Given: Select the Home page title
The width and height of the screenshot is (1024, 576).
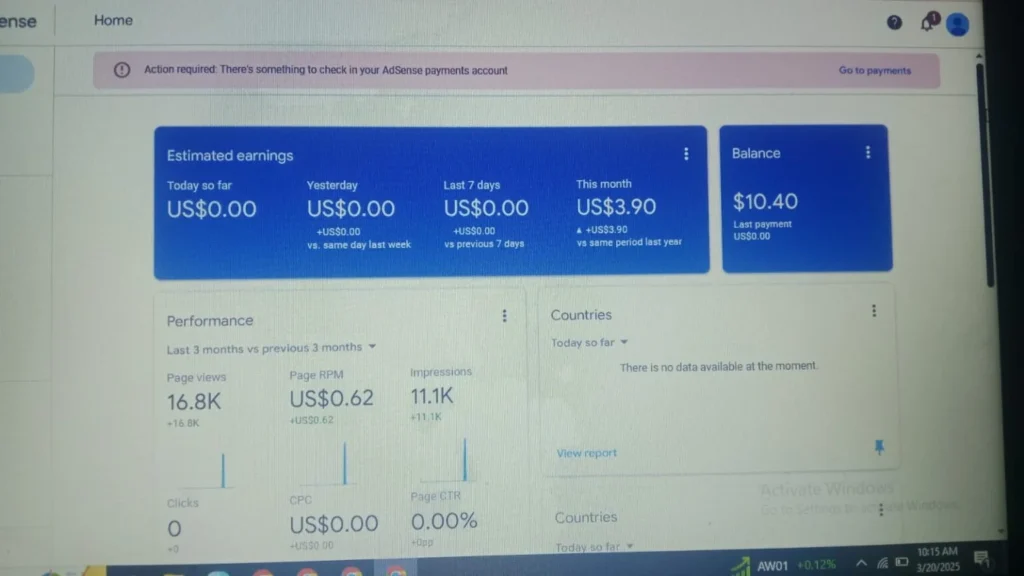Looking at the screenshot, I should tap(113, 20).
